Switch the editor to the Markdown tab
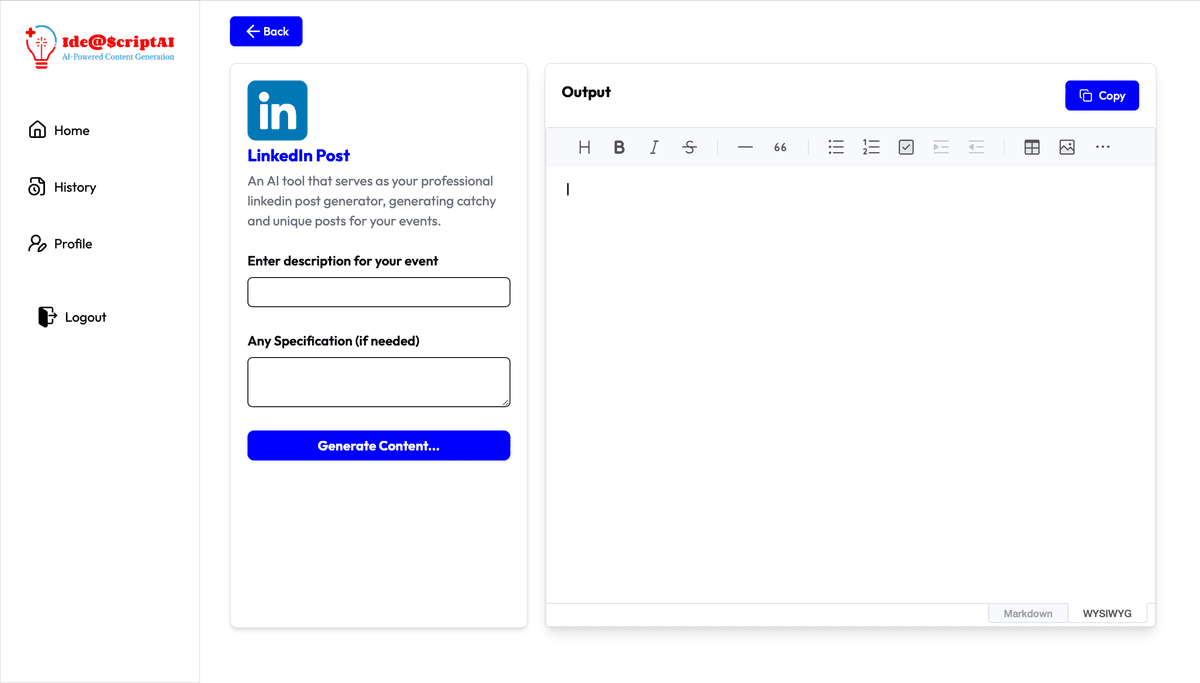 tap(1028, 613)
